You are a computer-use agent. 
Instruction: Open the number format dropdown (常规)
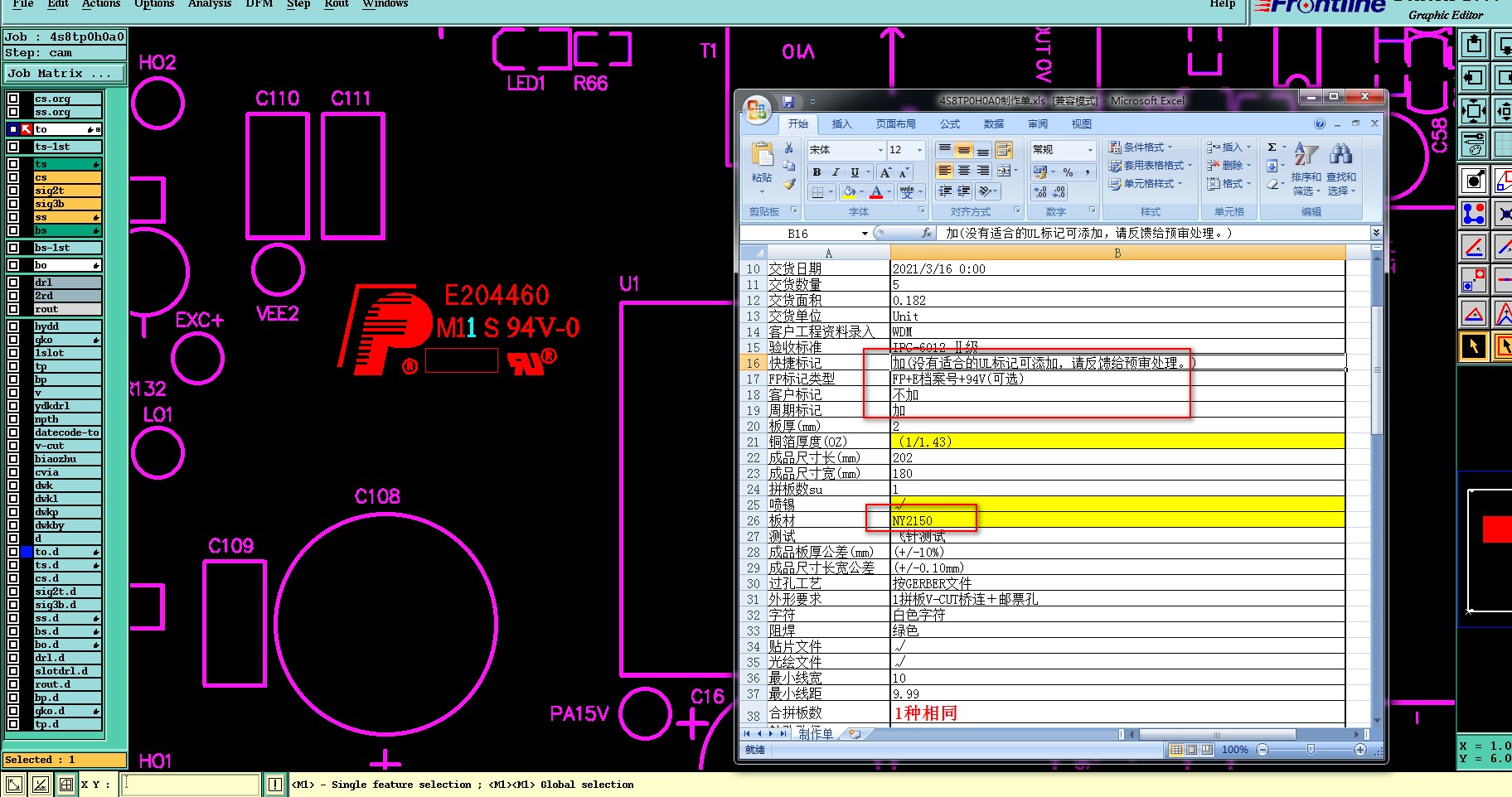tap(1090, 150)
